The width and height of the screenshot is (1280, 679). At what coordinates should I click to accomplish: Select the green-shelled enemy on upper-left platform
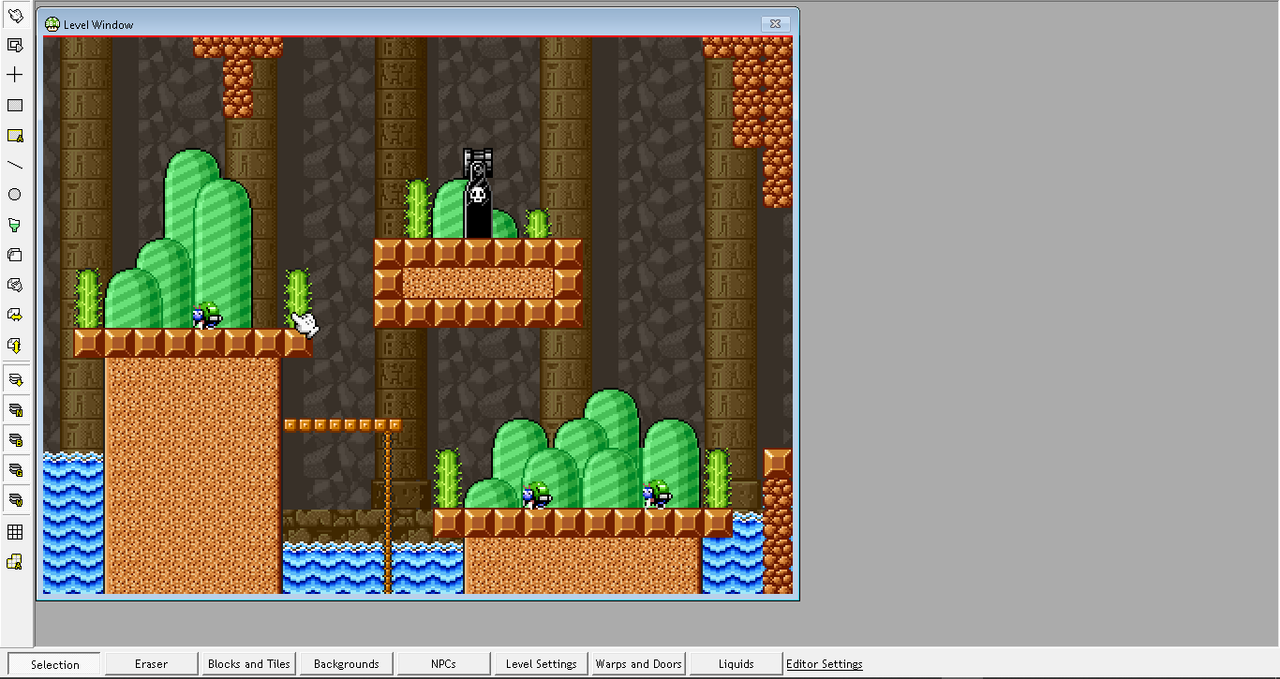point(208,315)
